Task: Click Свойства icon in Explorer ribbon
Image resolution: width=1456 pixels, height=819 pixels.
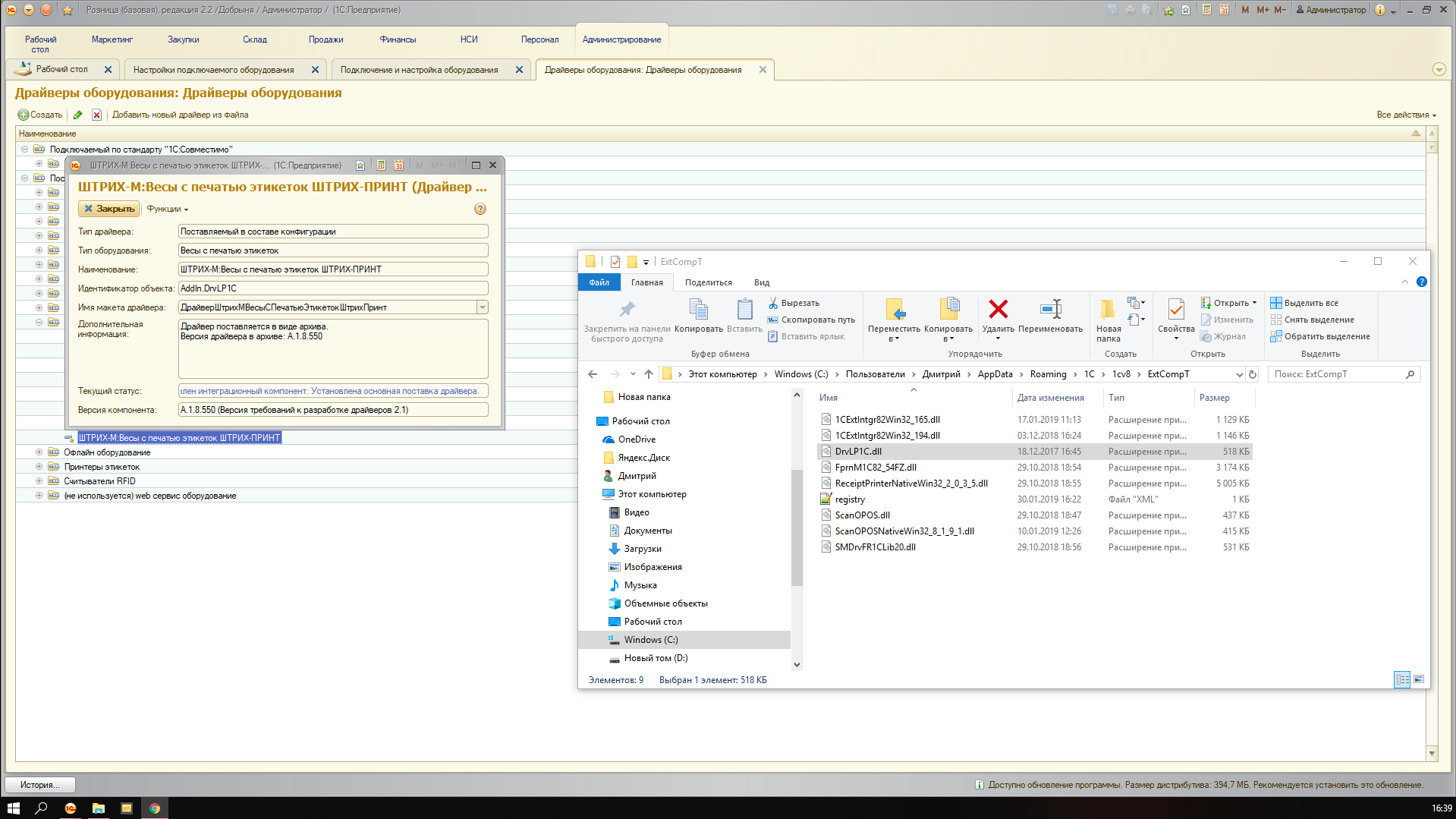Action: click(x=1176, y=317)
